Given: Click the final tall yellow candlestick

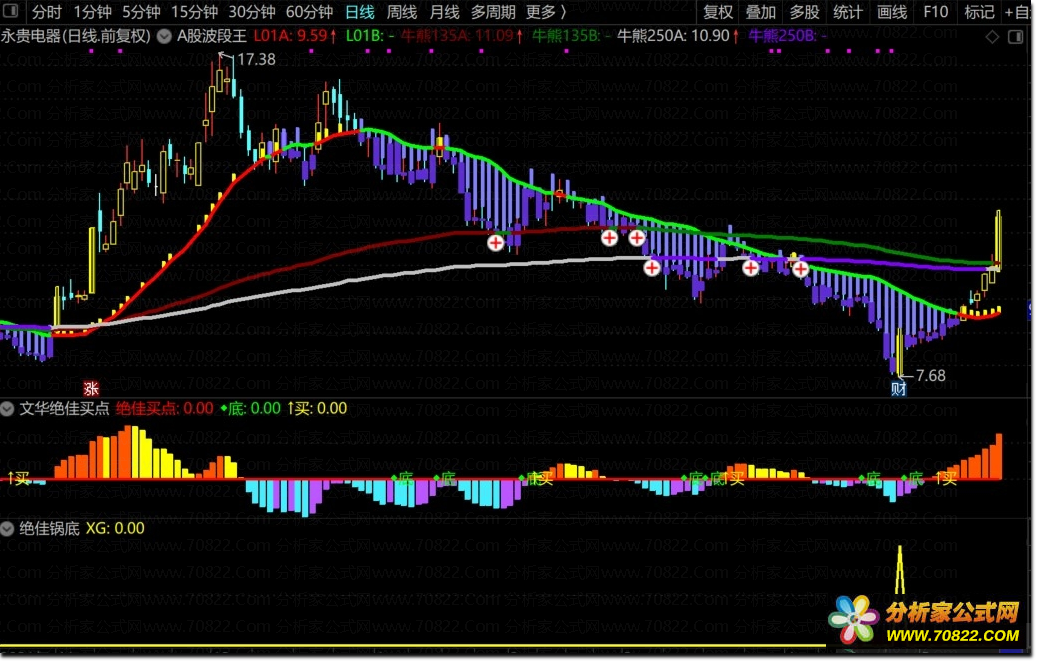Looking at the screenshot, I should (x=998, y=240).
